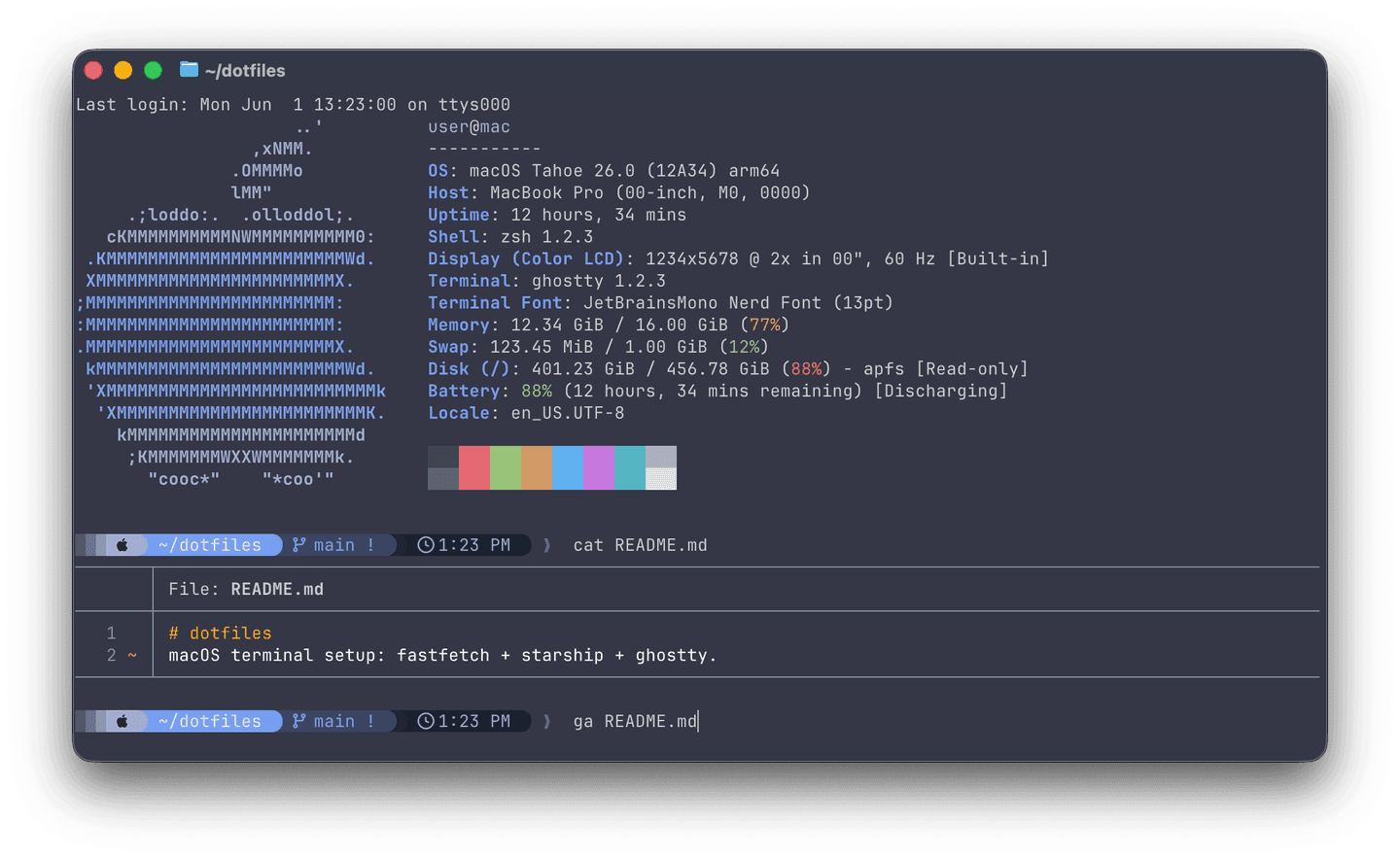
Task: Click the '1:23 PM' time in the 'ga README.md' prompt
Action: pos(474,721)
